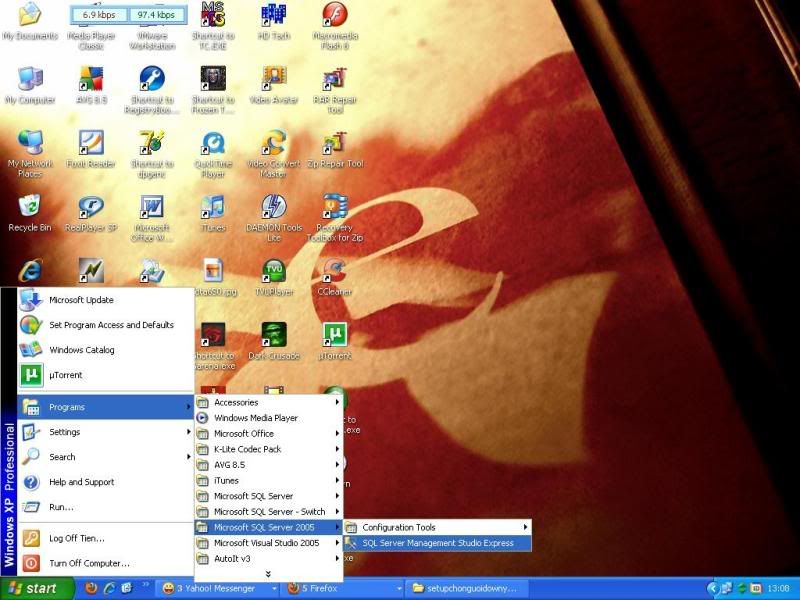Click Firefox quick launch icon
800x600 pixels.
pos(91,588)
